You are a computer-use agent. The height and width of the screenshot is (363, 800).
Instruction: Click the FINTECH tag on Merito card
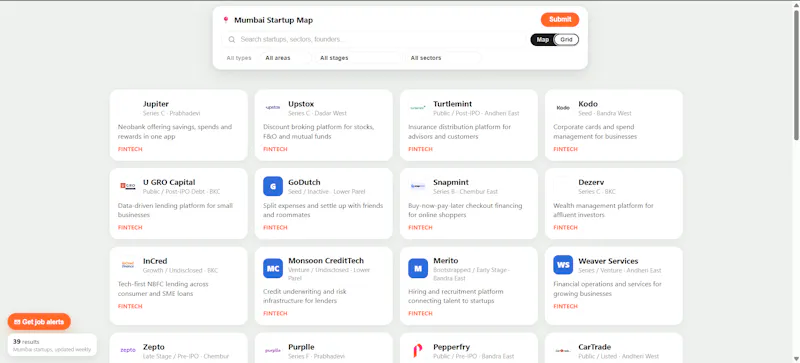click(x=420, y=313)
